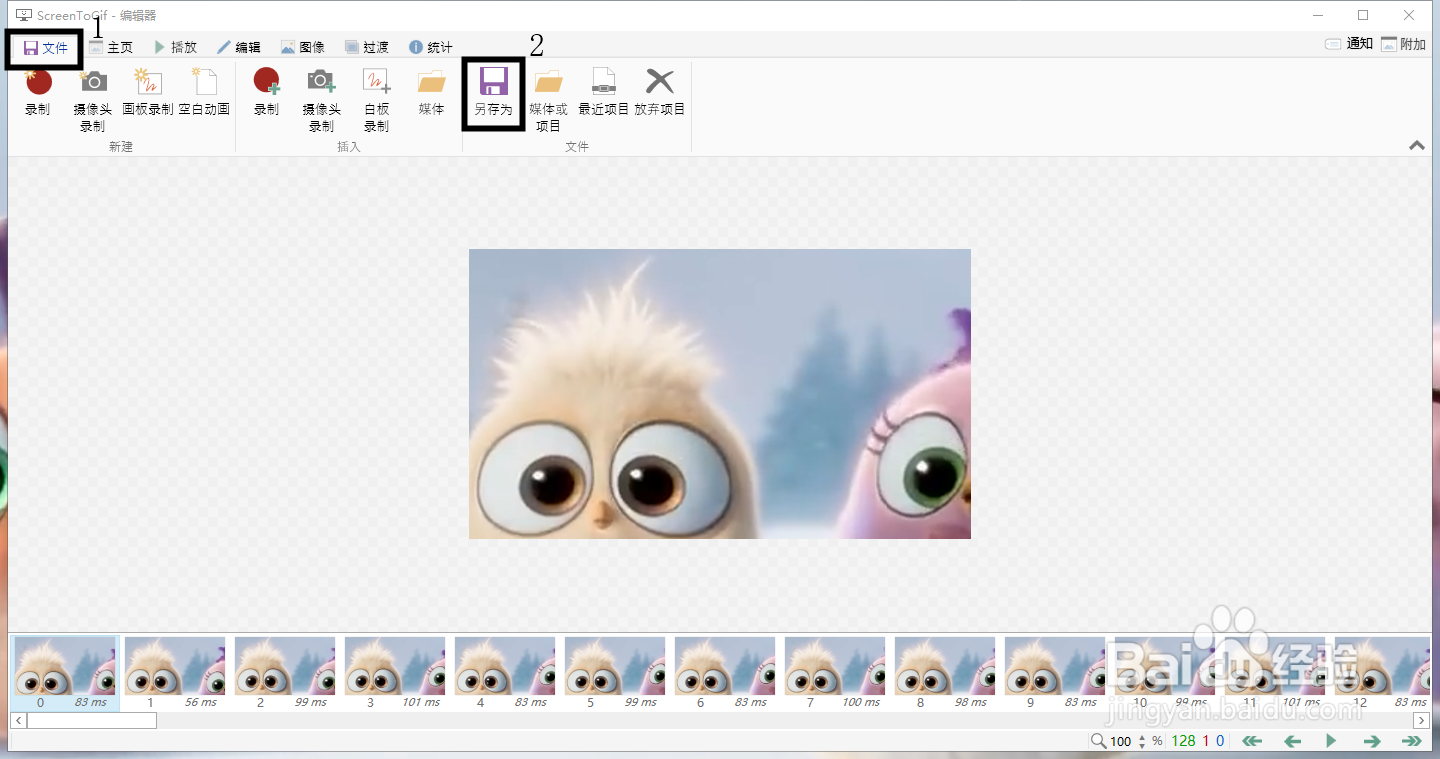Start new 录制 in 新建 group

click(x=38, y=93)
